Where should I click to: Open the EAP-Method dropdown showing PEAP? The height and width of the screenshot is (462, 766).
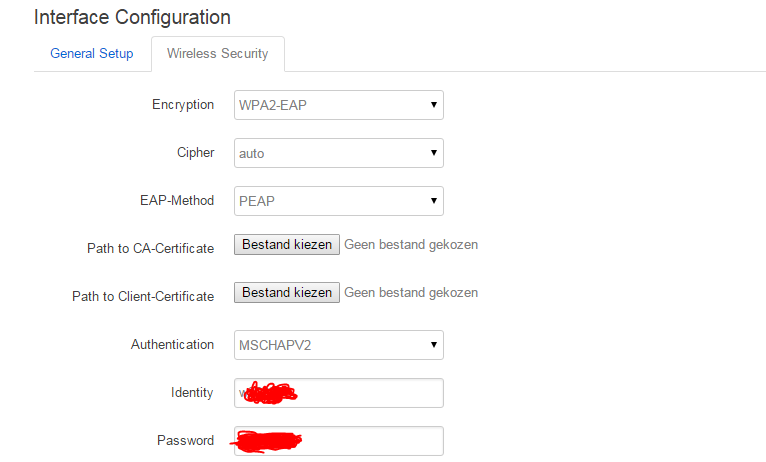[x=338, y=201]
